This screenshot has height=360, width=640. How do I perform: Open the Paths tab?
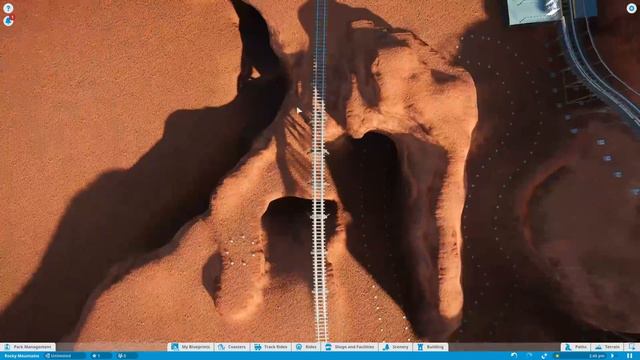pyautogui.click(x=576, y=347)
